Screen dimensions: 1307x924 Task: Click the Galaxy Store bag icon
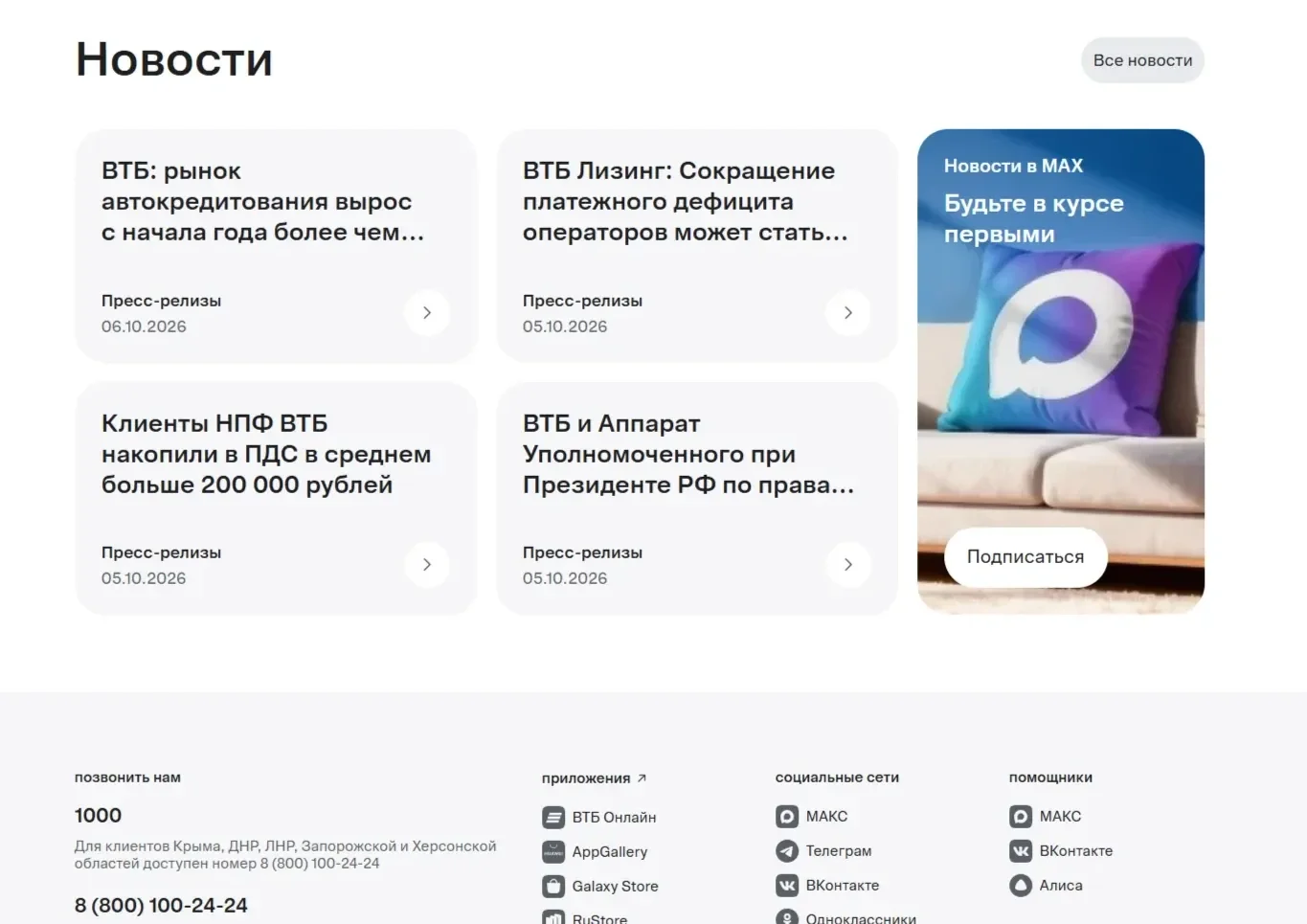click(553, 886)
